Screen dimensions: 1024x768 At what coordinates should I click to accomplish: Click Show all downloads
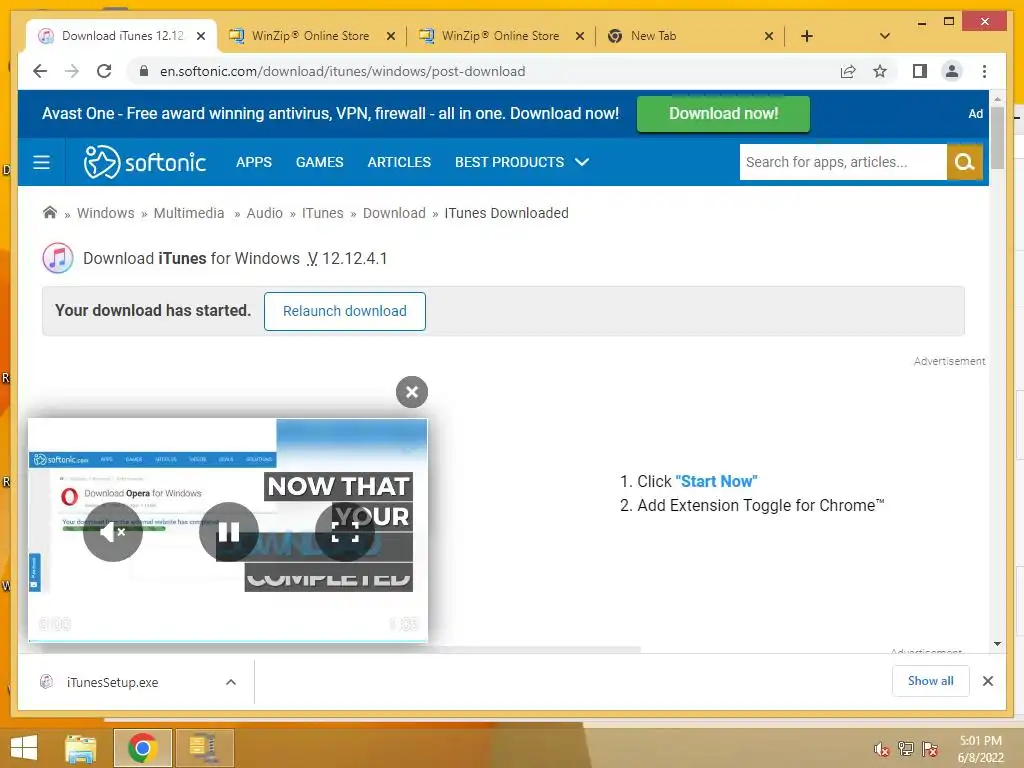pos(930,680)
